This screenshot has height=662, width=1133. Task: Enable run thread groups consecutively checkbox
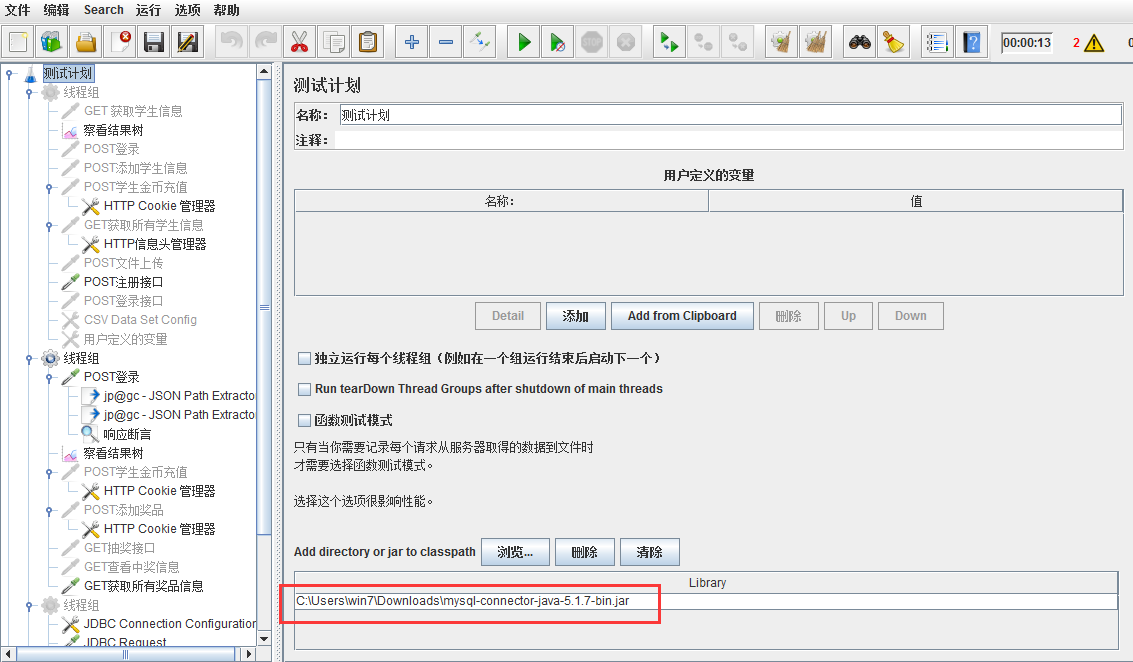pos(305,358)
